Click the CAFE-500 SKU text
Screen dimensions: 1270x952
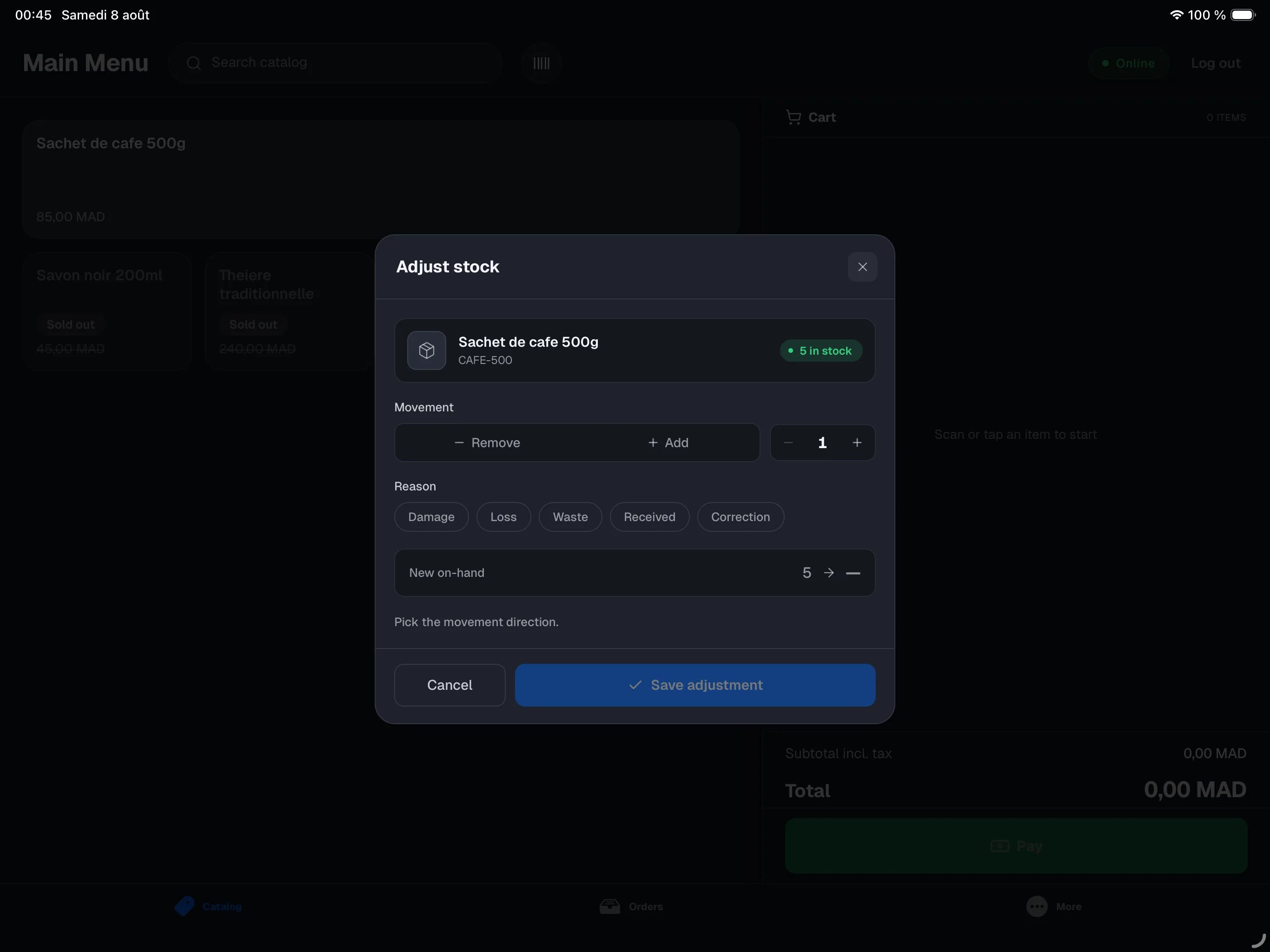[484, 360]
